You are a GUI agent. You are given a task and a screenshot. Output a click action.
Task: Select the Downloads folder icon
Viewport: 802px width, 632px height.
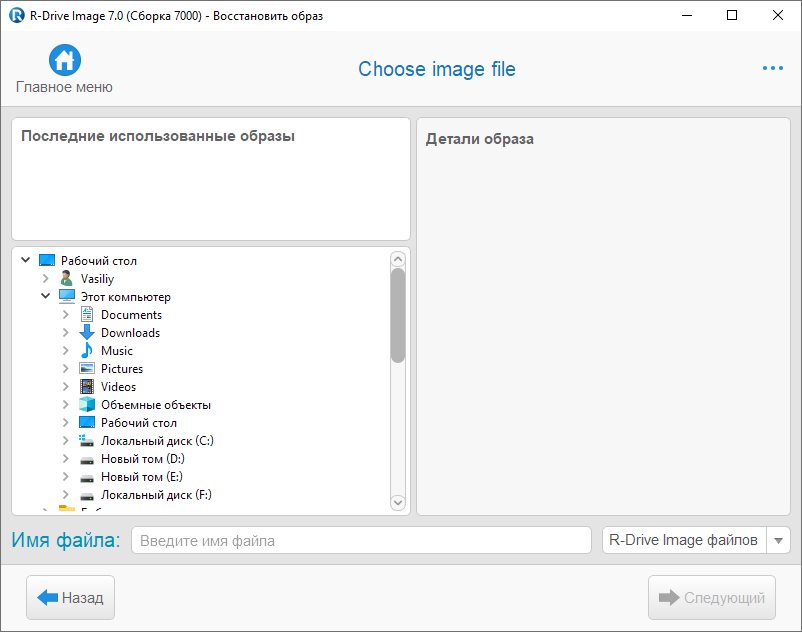pyautogui.click(x=87, y=332)
